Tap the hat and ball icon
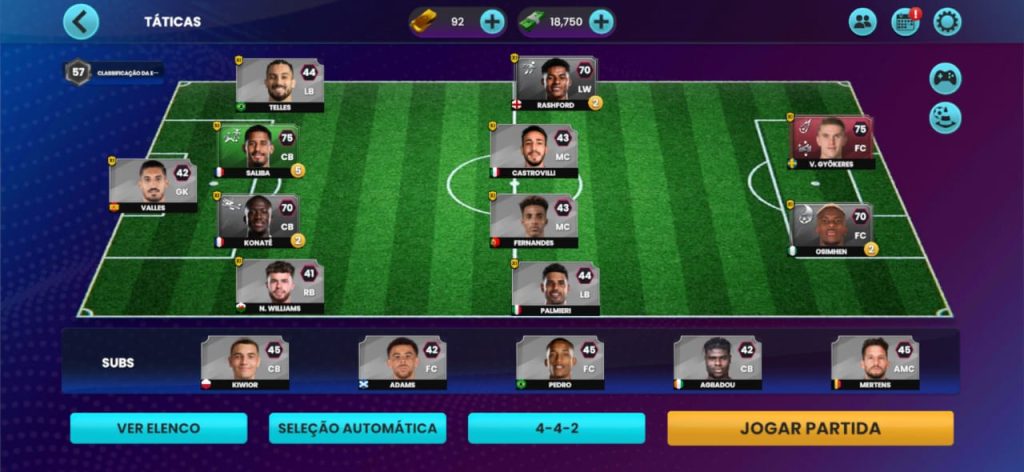 click(945, 118)
